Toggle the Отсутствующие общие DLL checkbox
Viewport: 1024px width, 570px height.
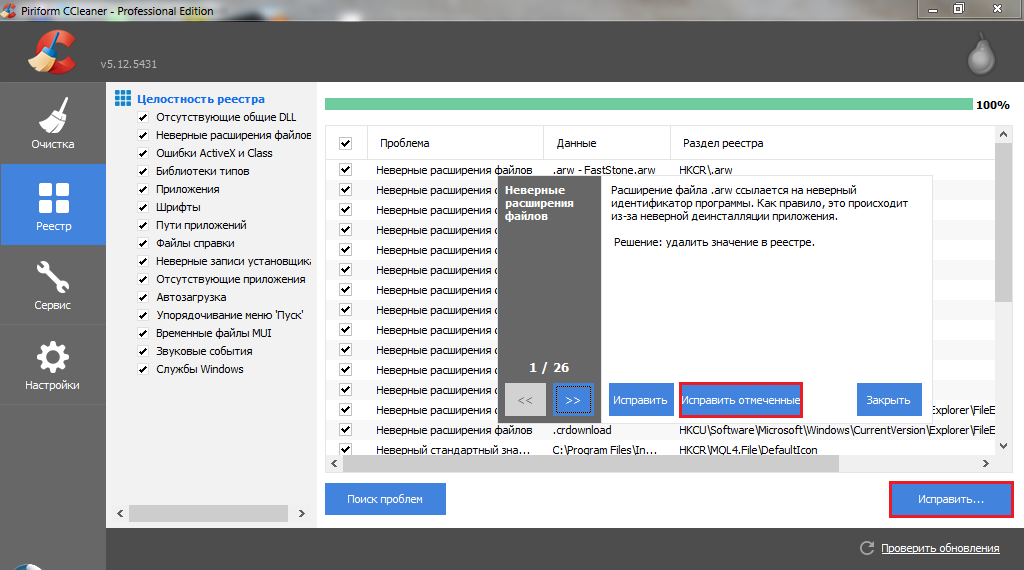click(x=143, y=118)
